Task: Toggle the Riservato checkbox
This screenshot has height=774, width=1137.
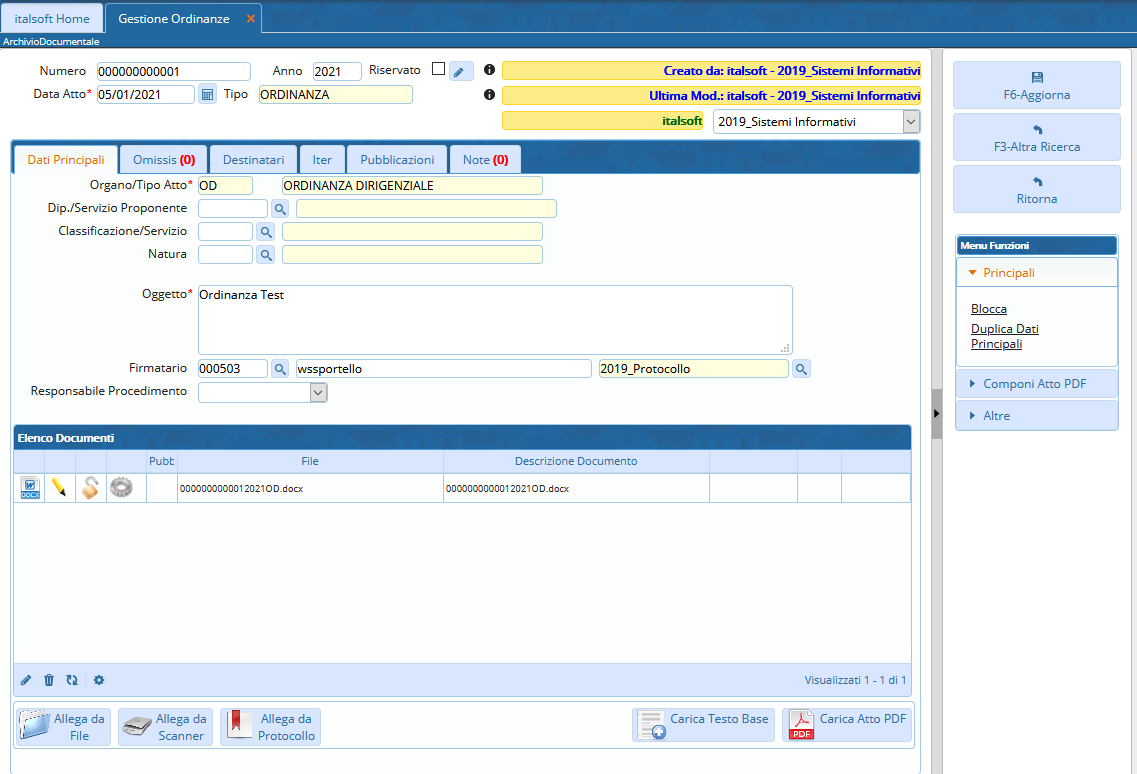Action: point(438,70)
